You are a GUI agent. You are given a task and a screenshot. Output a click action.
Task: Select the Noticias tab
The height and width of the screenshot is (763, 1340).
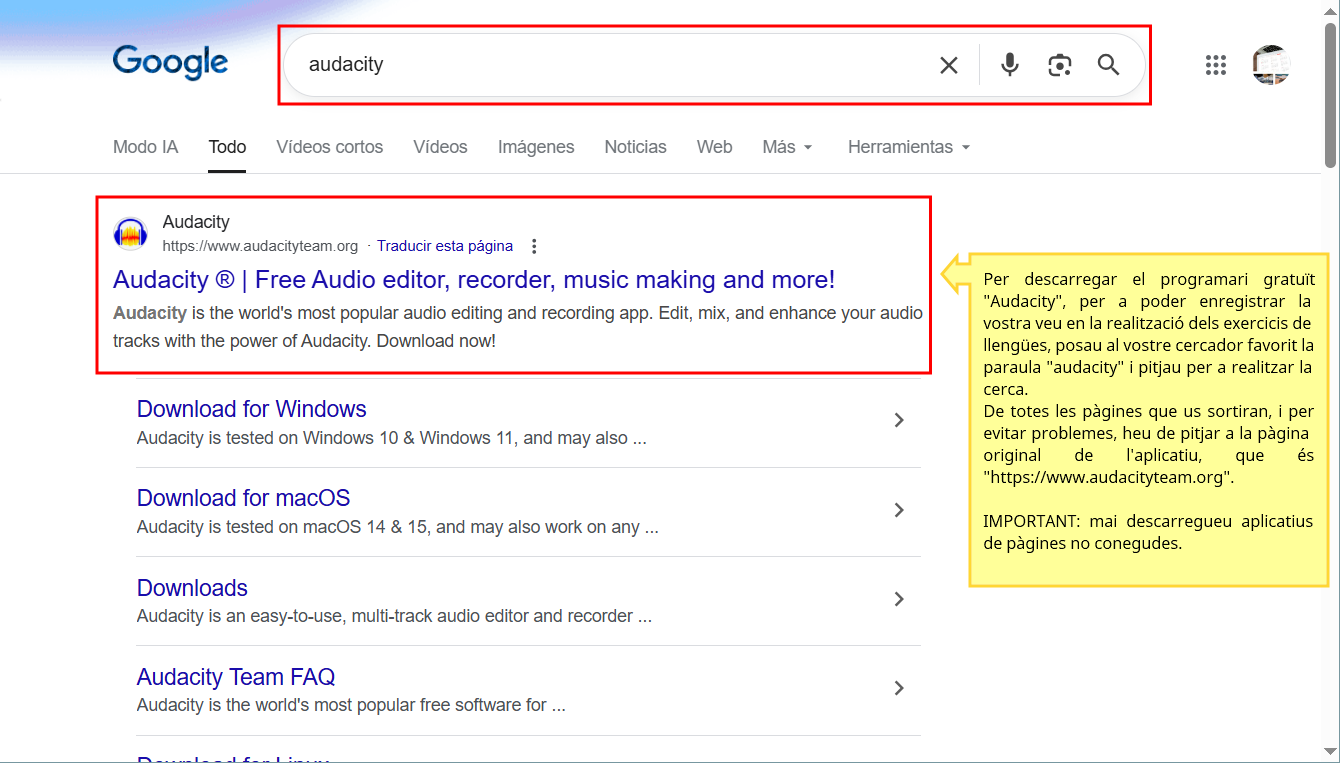[x=635, y=147]
